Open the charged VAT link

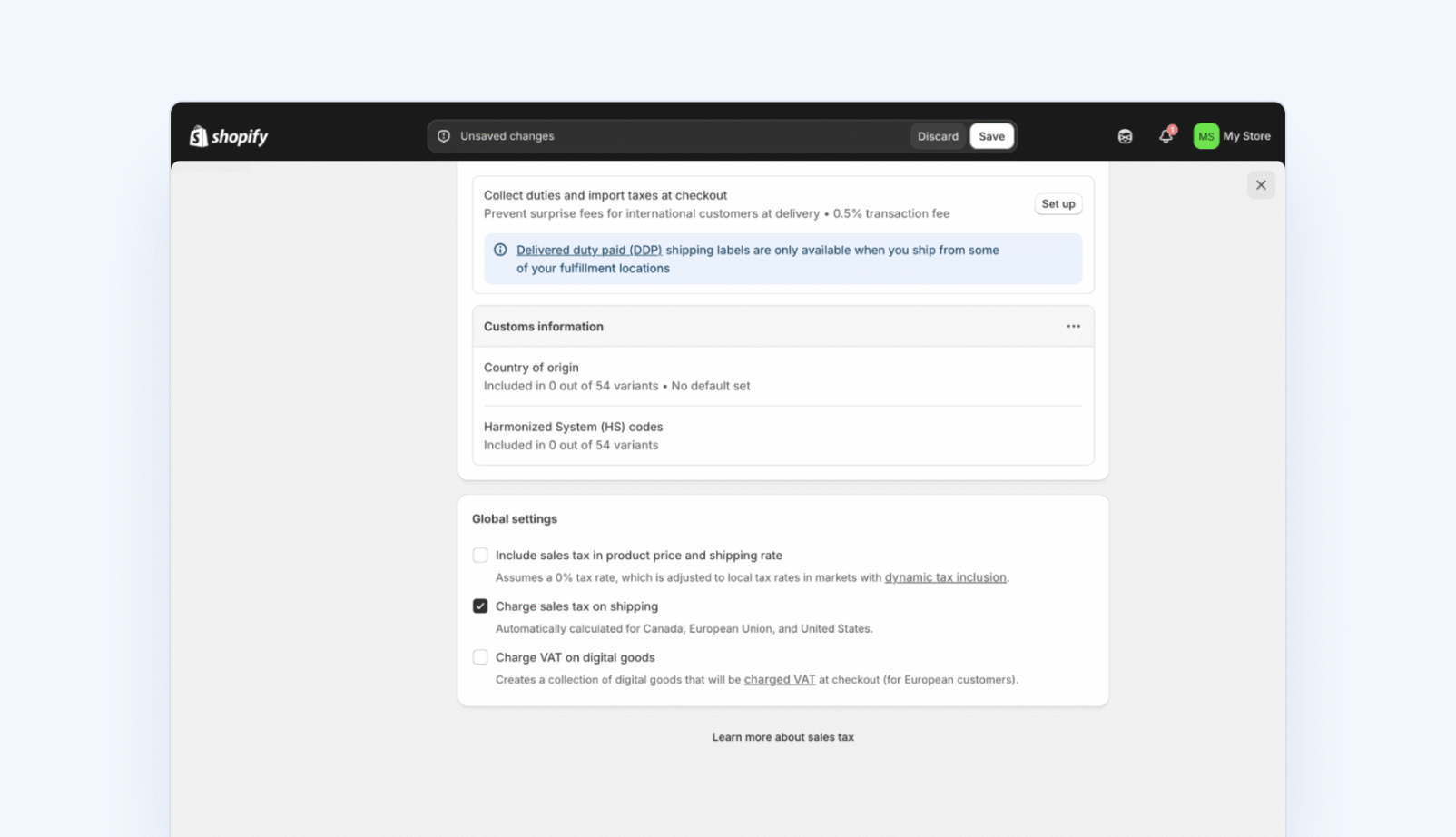click(780, 679)
